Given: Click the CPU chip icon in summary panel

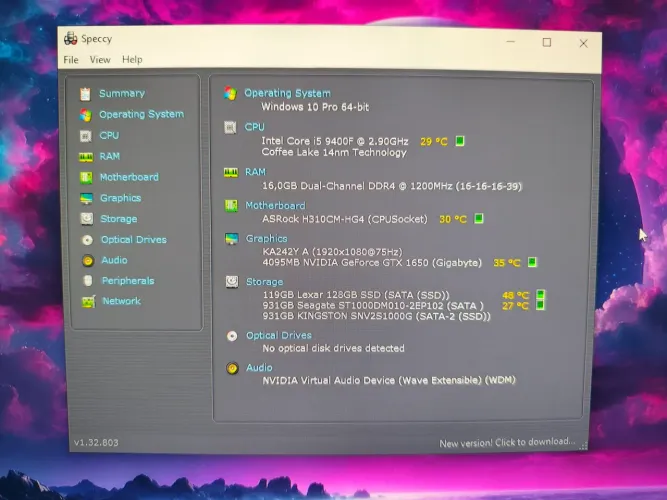Looking at the screenshot, I should pos(230,127).
